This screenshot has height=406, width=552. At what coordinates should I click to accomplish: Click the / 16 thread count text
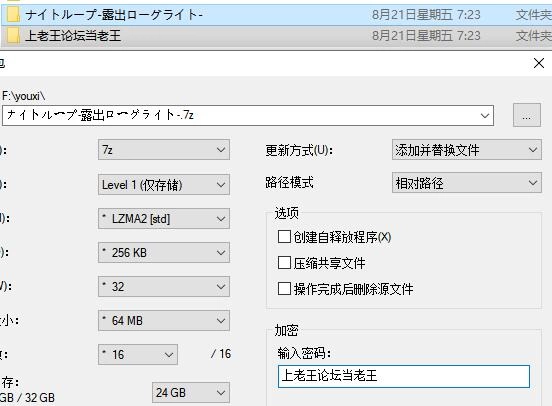point(221,354)
